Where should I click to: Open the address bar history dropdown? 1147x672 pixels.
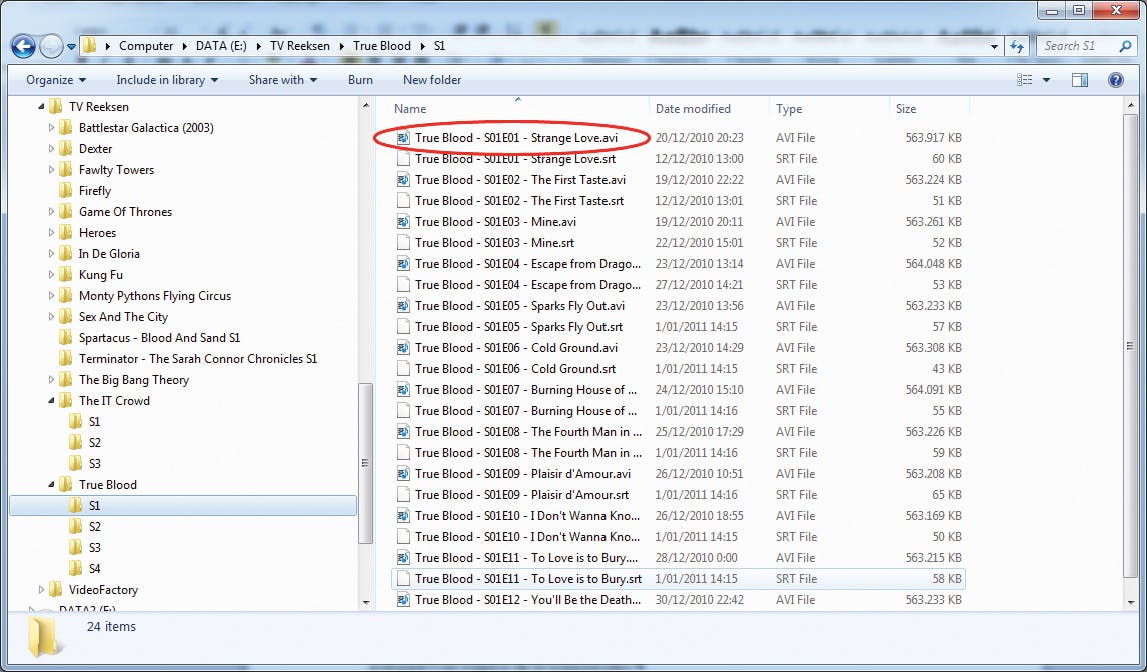pos(994,46)
